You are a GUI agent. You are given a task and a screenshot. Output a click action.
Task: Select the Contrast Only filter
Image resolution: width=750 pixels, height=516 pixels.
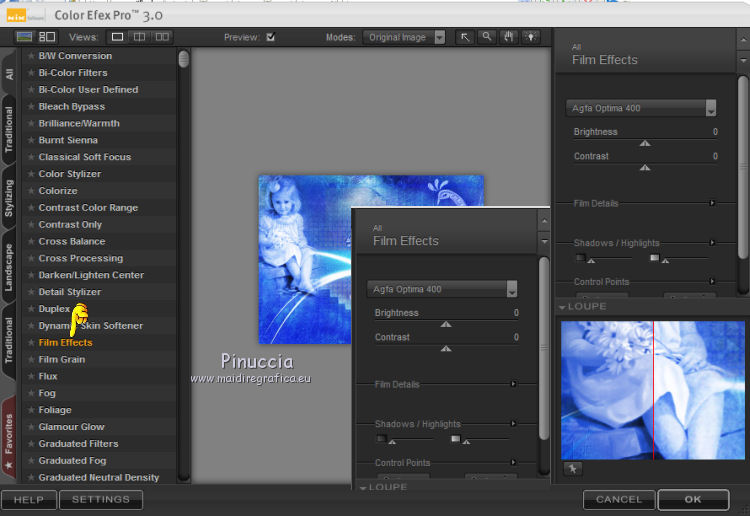click(70, 224)
